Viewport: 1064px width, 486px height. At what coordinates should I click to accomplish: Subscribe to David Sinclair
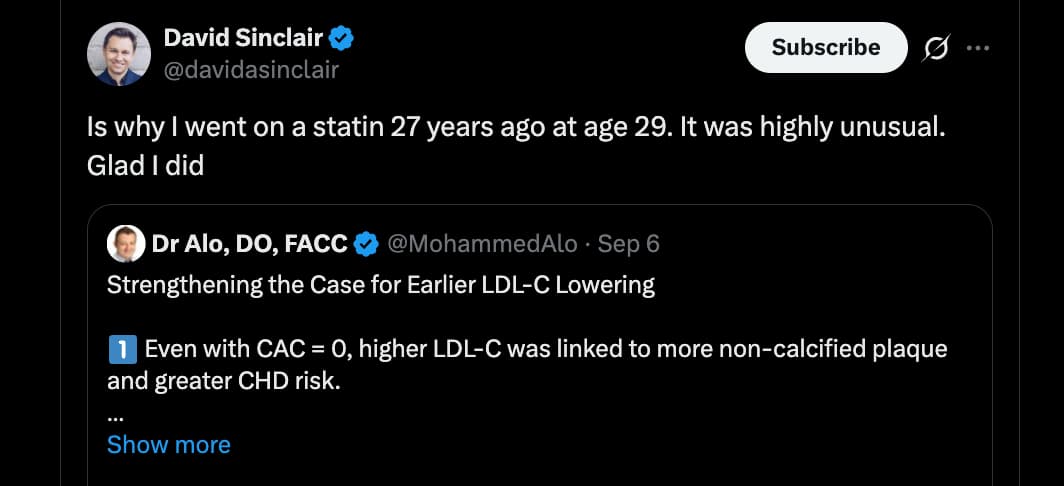point(826,47)
